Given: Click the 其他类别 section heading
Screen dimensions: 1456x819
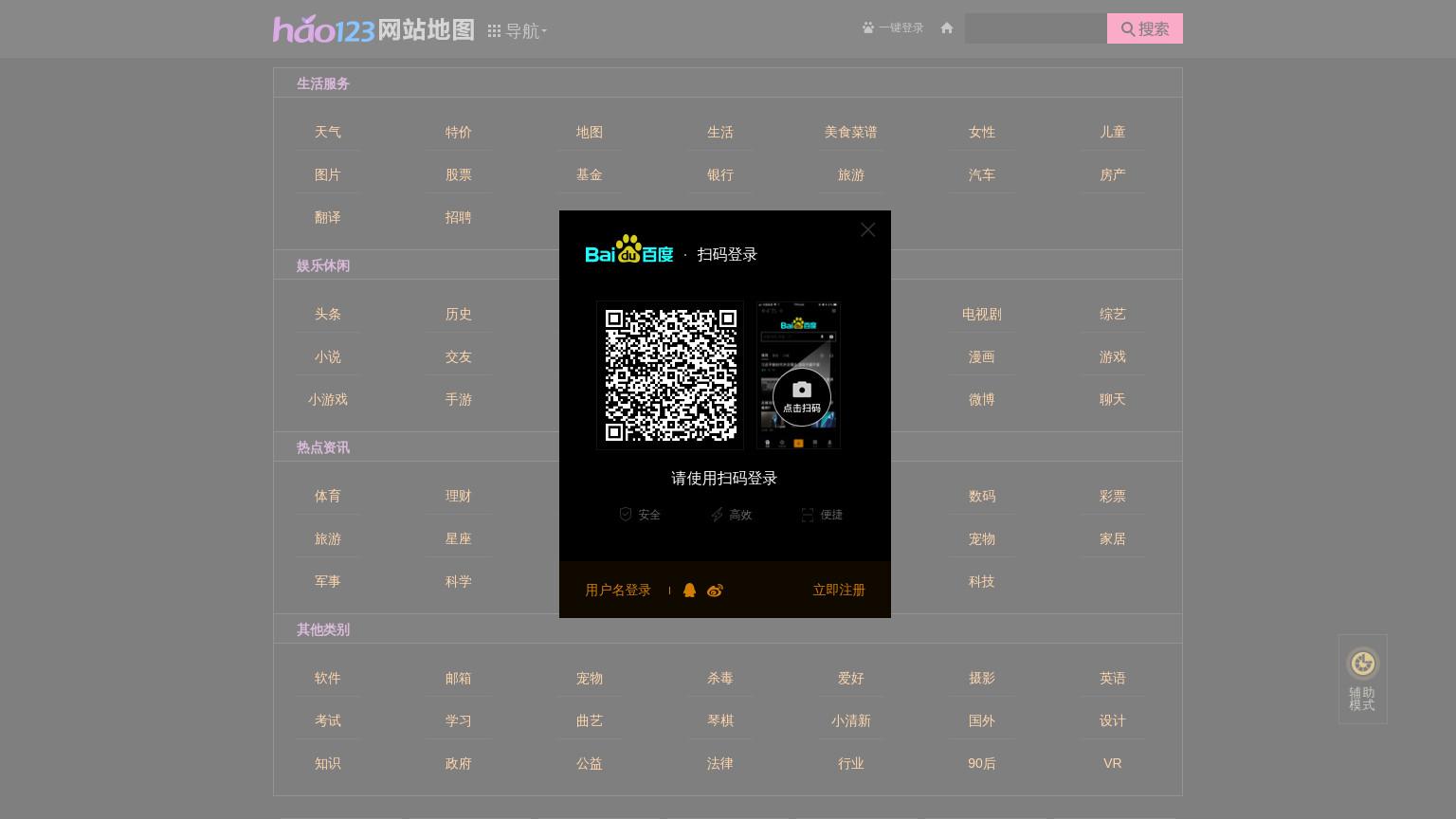Looking at the screenshot, I should (x=323, y=630).
